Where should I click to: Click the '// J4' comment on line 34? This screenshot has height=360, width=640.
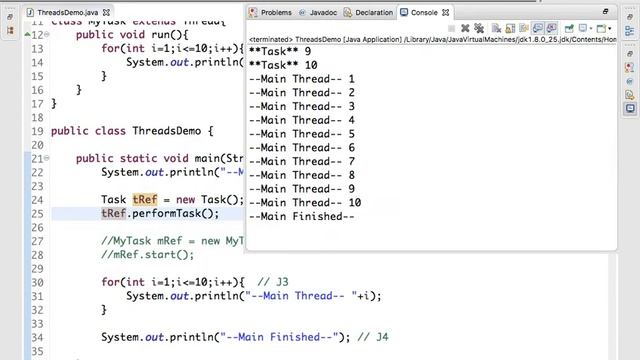(x=373, y=337)
